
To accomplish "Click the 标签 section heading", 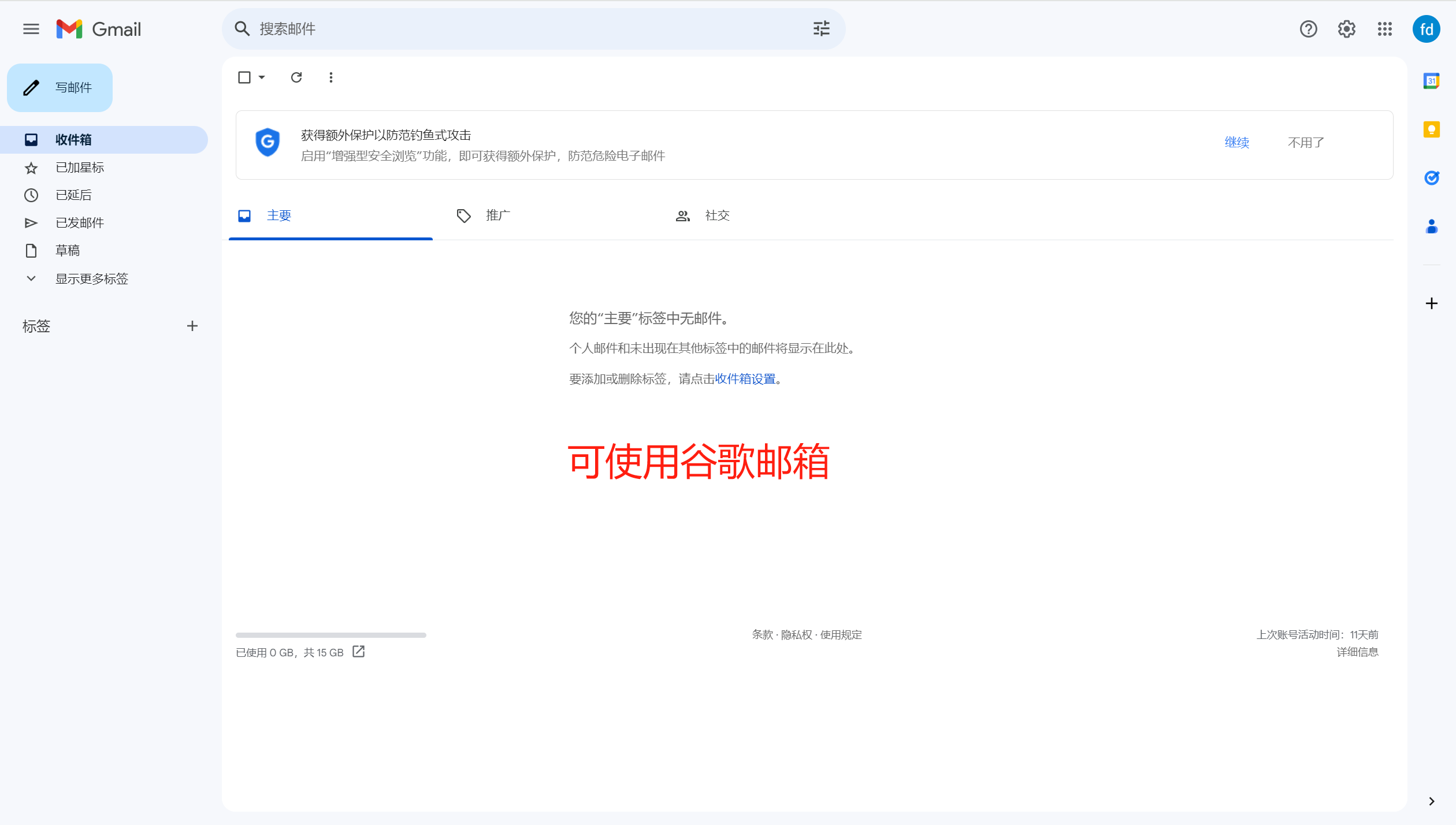I will coord(36,326).
